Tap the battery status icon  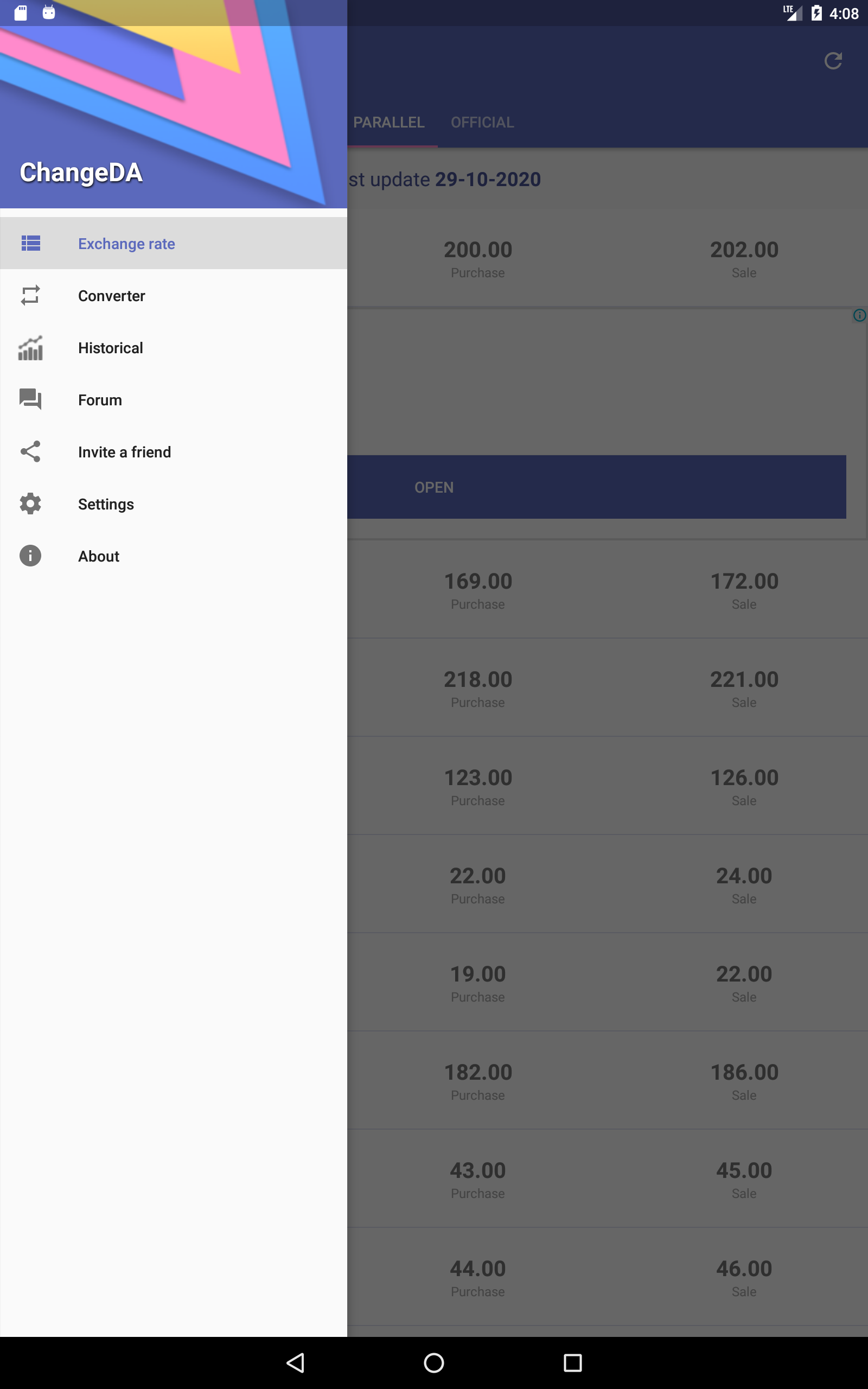[816, 12]
